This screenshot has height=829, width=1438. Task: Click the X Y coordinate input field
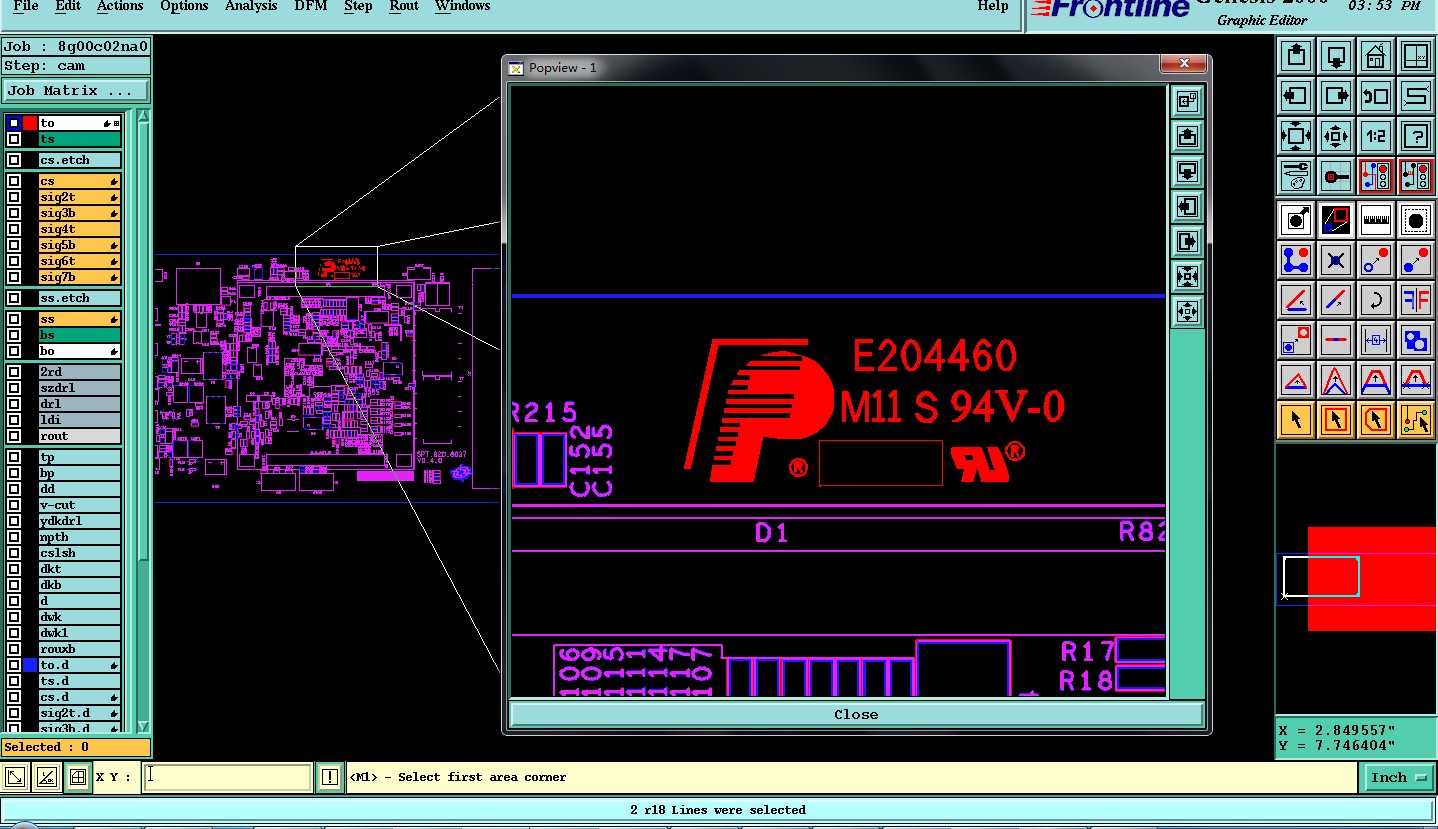coord(227,777)
